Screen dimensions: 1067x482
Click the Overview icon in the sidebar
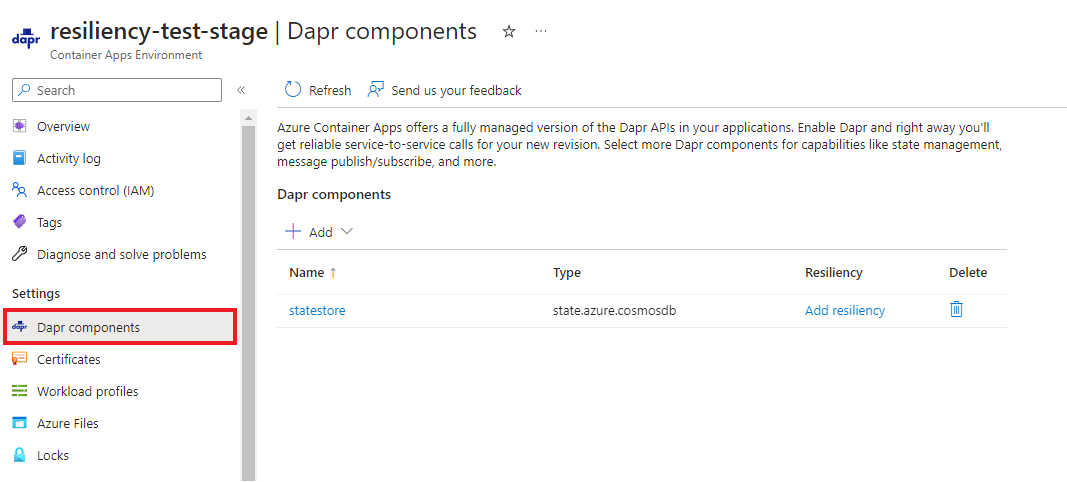point(20,127)
